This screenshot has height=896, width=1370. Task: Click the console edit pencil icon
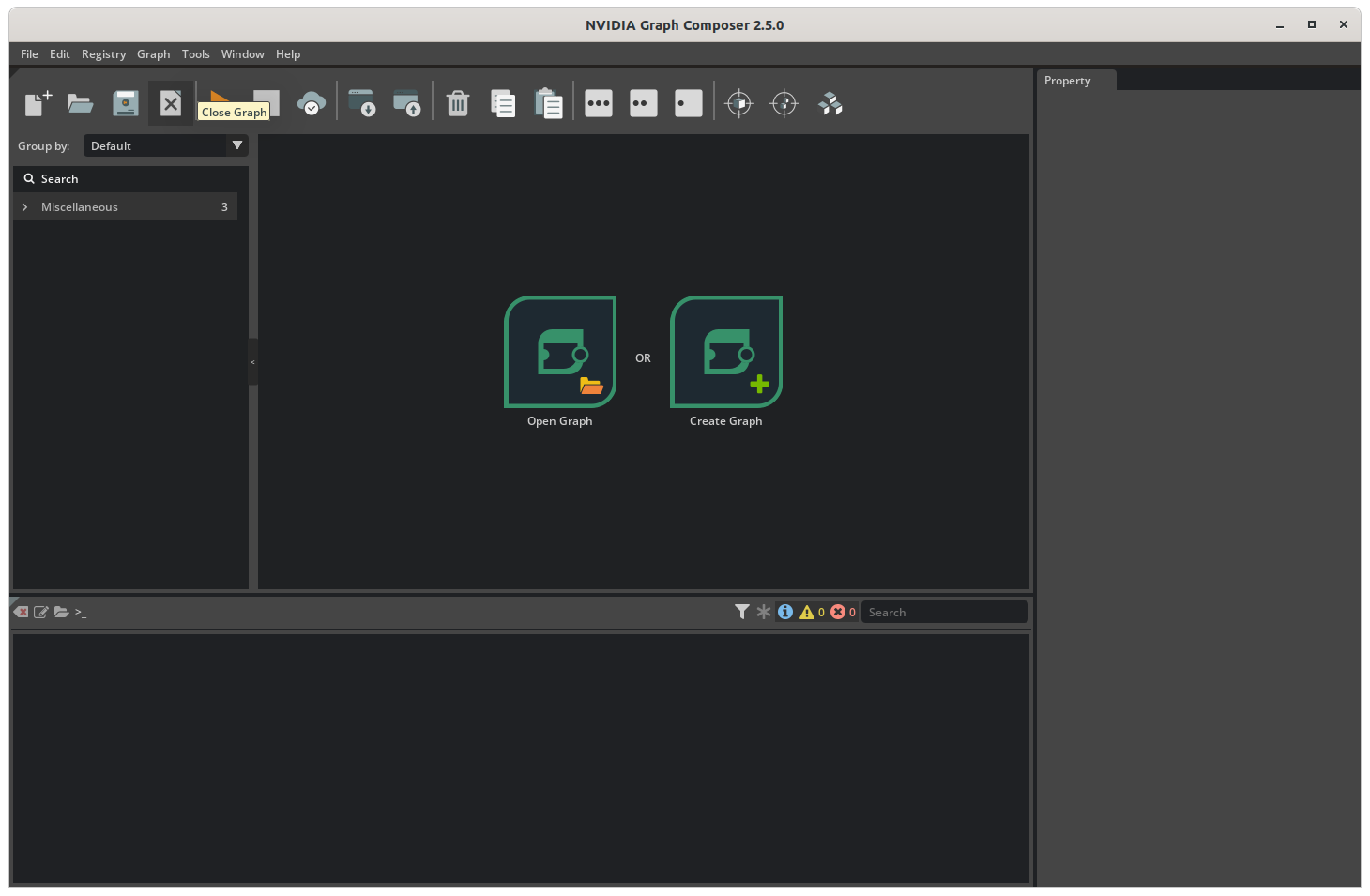point(41,612)
